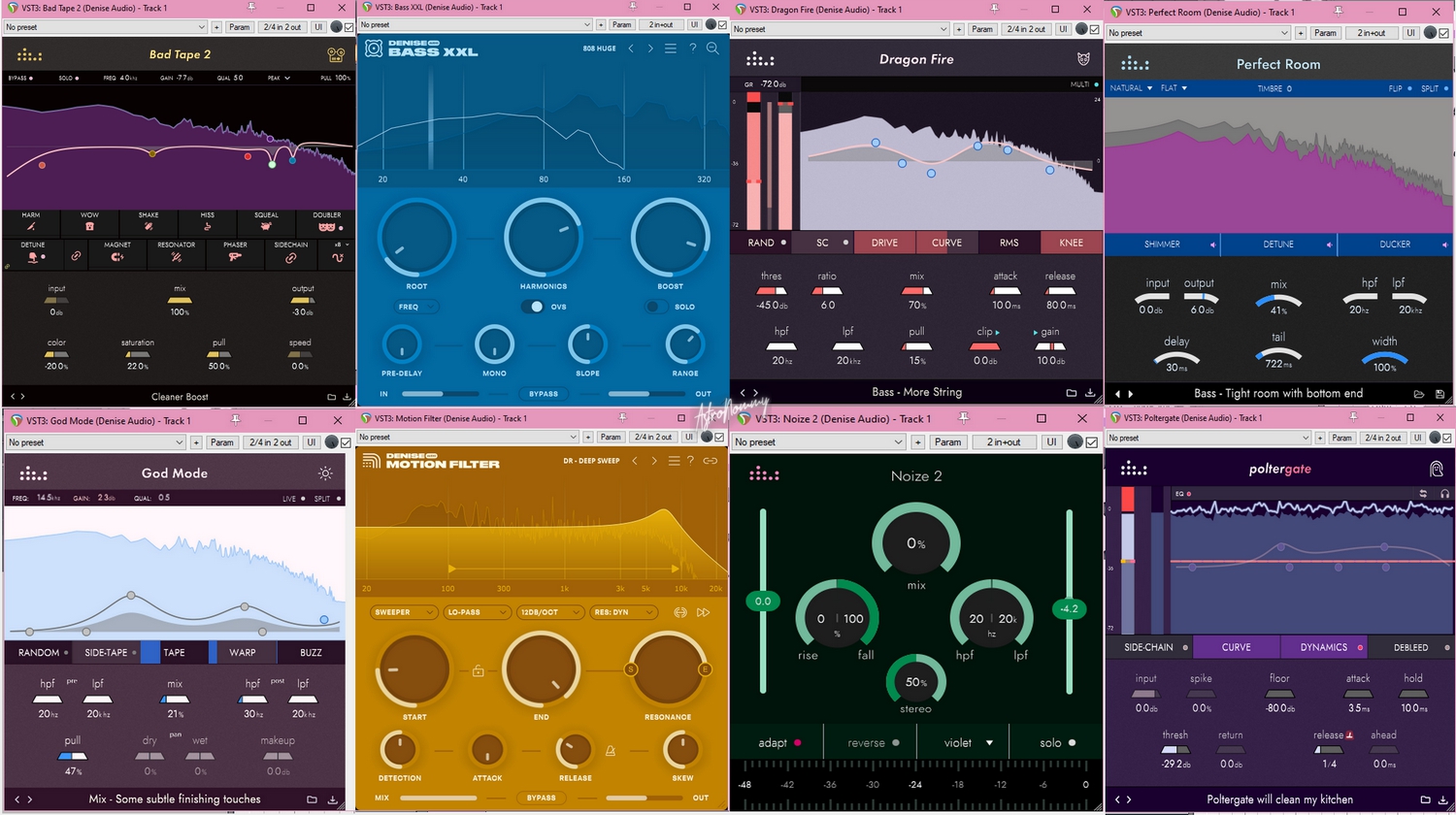The width and height of the screenshot is (1456, 815).
Task: Open the Sweeper mode dropdown
Action: pos(404,612)
